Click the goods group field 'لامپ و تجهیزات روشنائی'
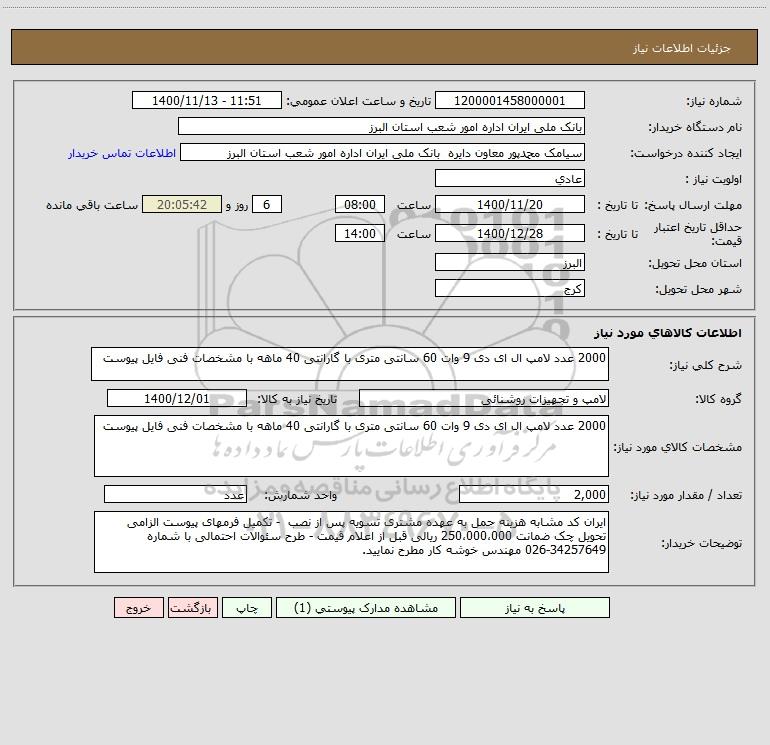Screen dimensions: 770x745 (x=484, y=398)
